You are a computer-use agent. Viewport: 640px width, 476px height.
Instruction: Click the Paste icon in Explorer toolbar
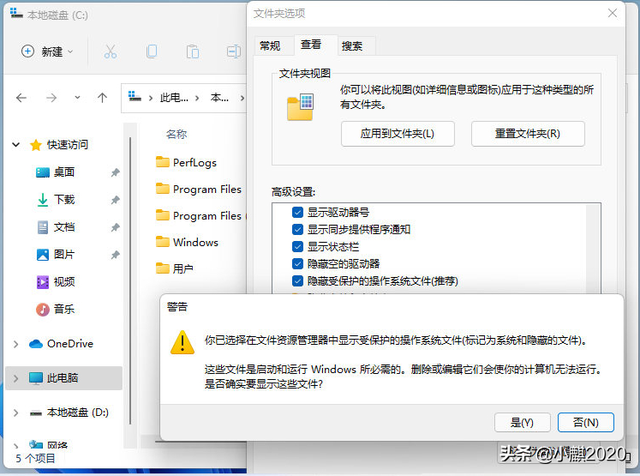pyautogui.click(x=192, y=51)
